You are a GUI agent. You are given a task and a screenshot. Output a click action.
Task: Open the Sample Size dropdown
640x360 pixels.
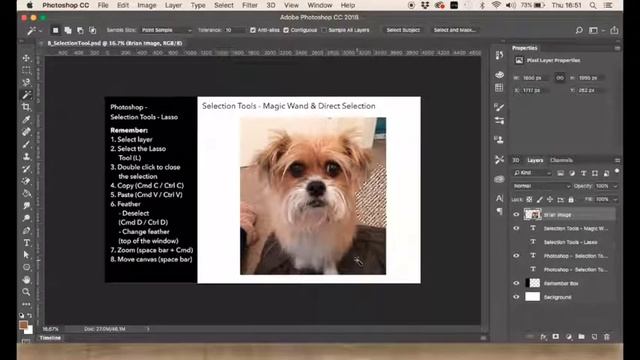click(166, 30)
